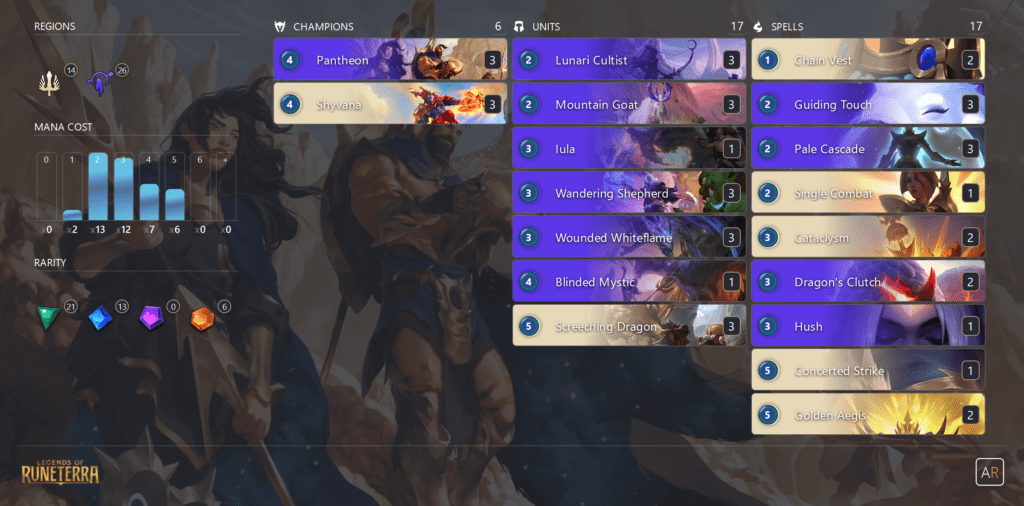Image resolution: width=1024 pixels, height=506 pixels.
Task: Select the Screeching Dragon unit card
Action: pos(629,326)
